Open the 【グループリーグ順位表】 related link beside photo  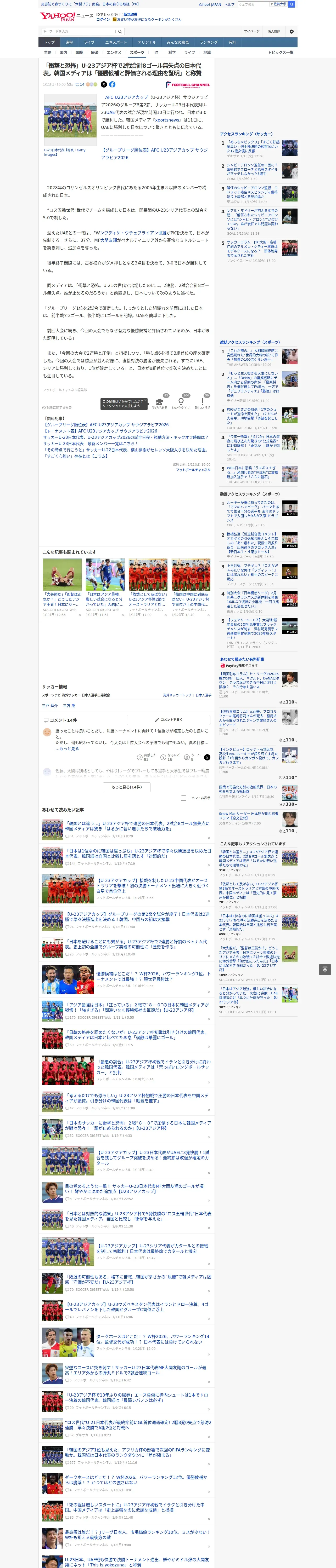click(154, 153)
